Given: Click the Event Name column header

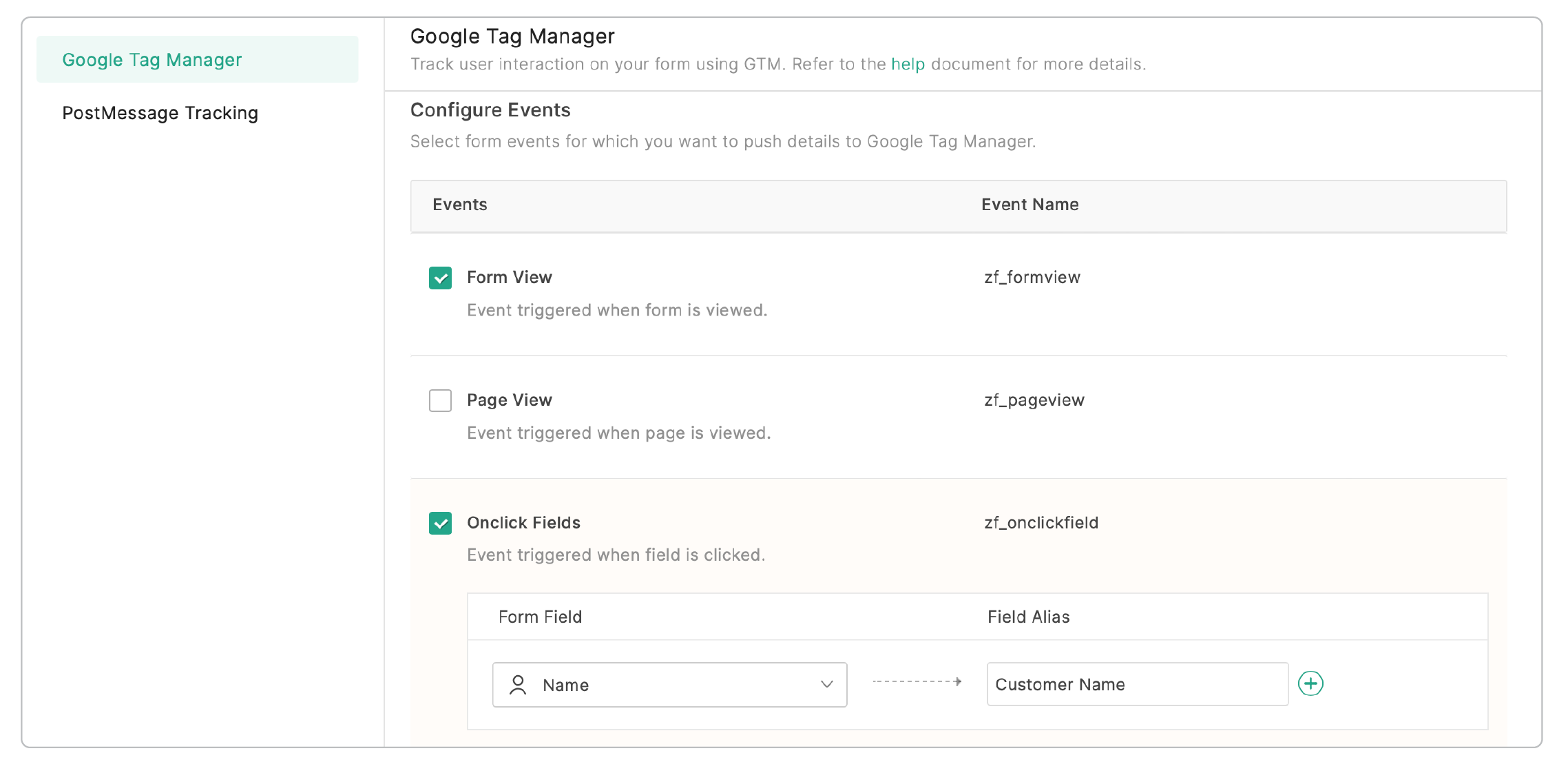Looking at the screenshot, I should click(1029, 205).
